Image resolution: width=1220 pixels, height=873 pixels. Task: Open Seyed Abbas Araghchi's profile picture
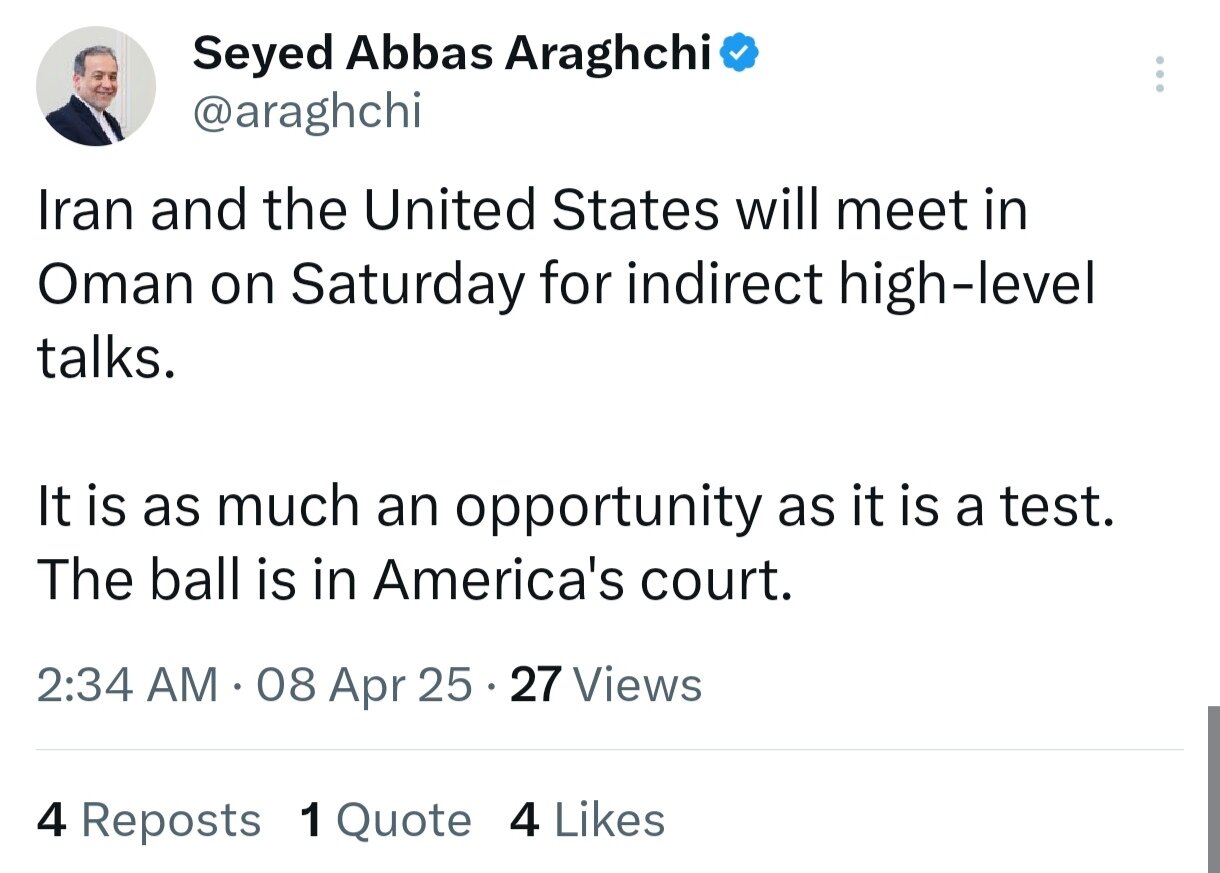click(96, 88)
